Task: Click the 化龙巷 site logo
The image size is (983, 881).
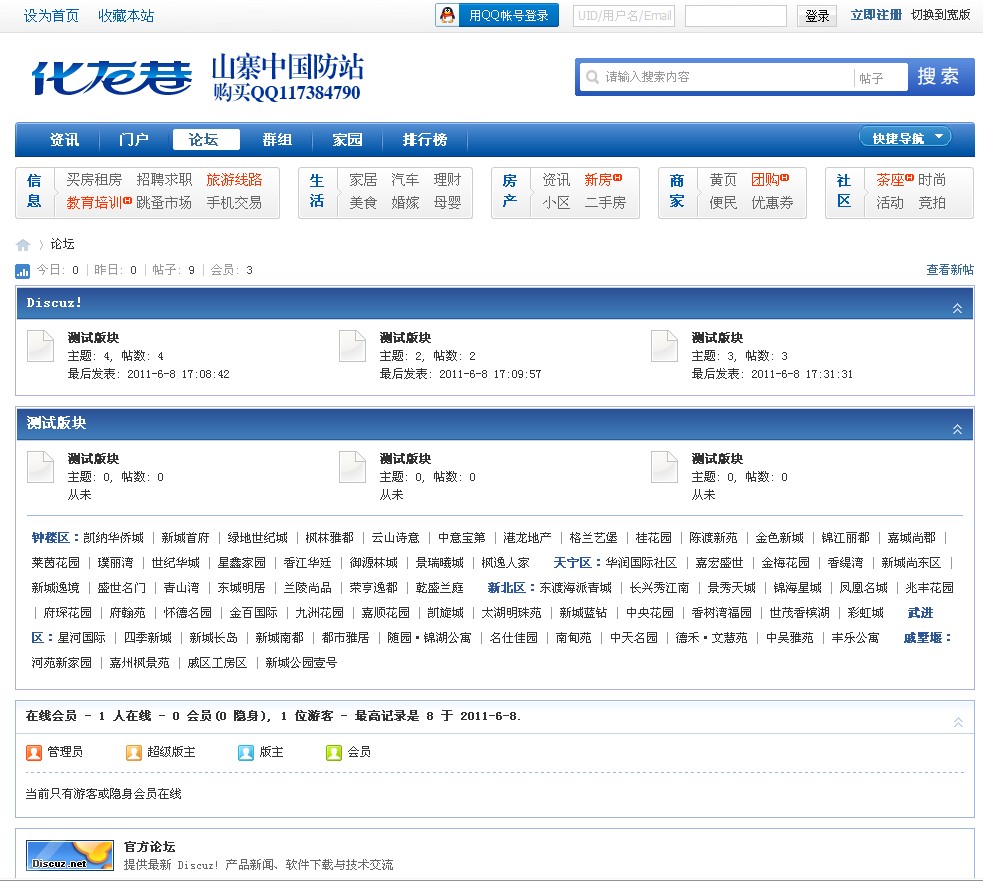Action: [112, 78]
